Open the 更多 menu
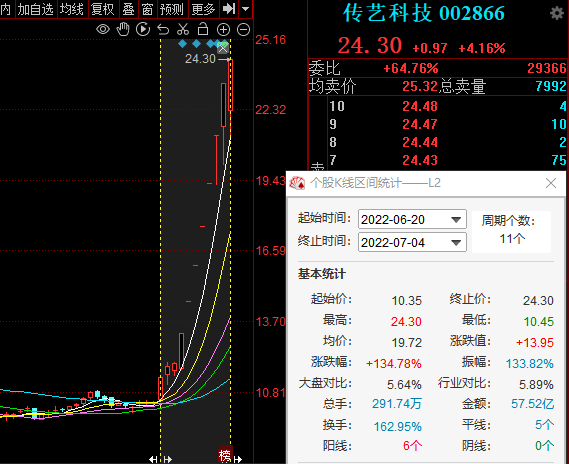This screenshot has width=569, height=464. pos(203,9)
